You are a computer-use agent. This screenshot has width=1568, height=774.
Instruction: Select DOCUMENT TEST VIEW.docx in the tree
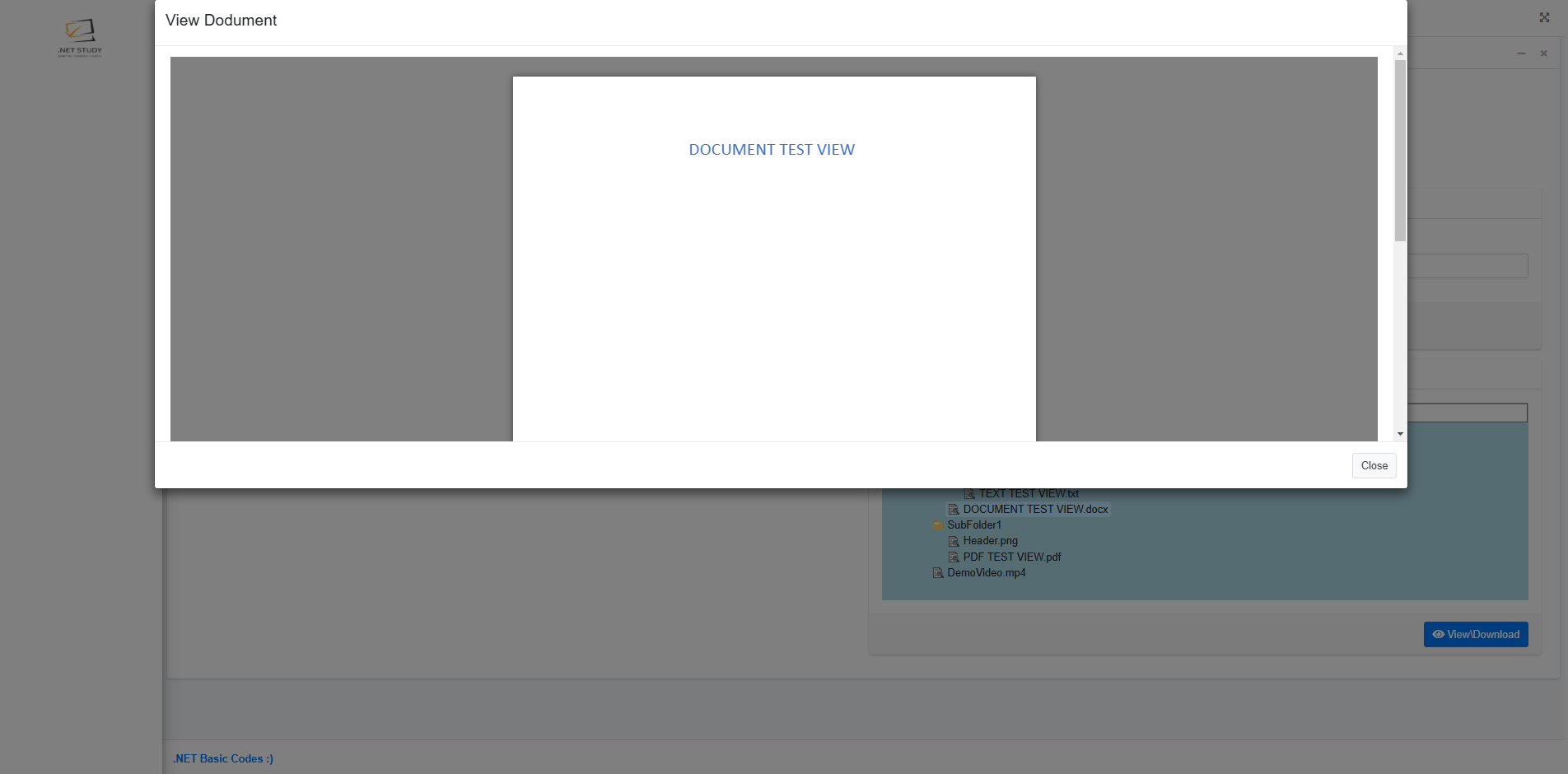tap(1035, 510)
